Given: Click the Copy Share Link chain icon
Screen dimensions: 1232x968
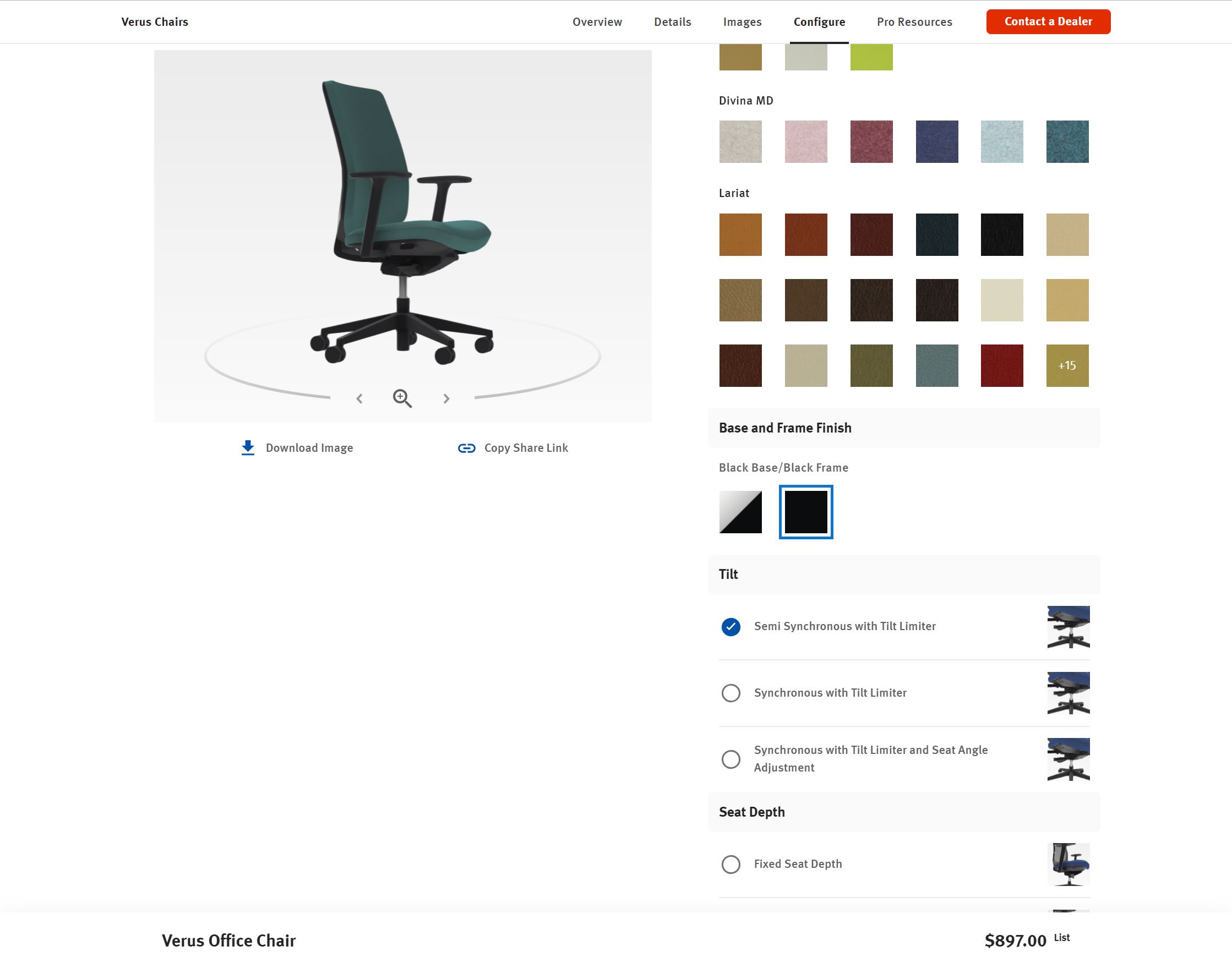Looking at the screenshot, I should [466, 449].
